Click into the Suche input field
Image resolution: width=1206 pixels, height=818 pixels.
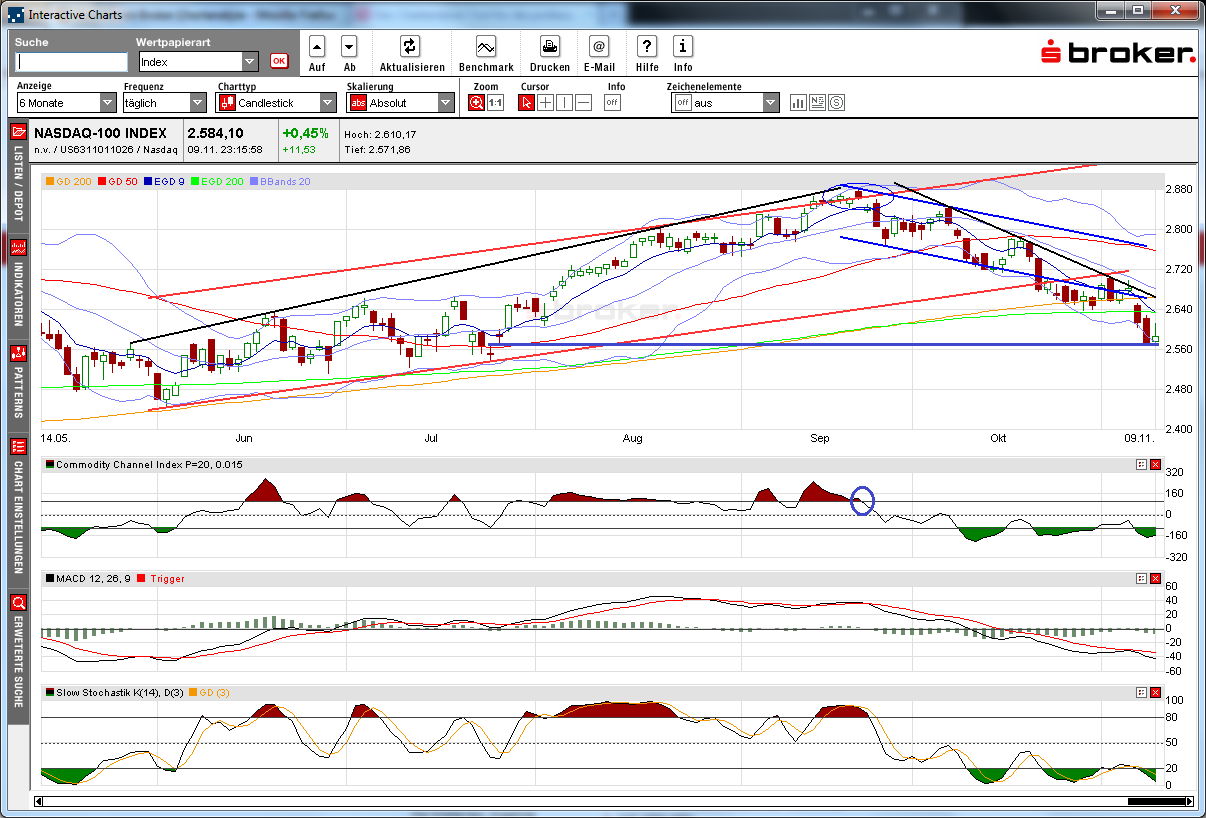(71, 62)
